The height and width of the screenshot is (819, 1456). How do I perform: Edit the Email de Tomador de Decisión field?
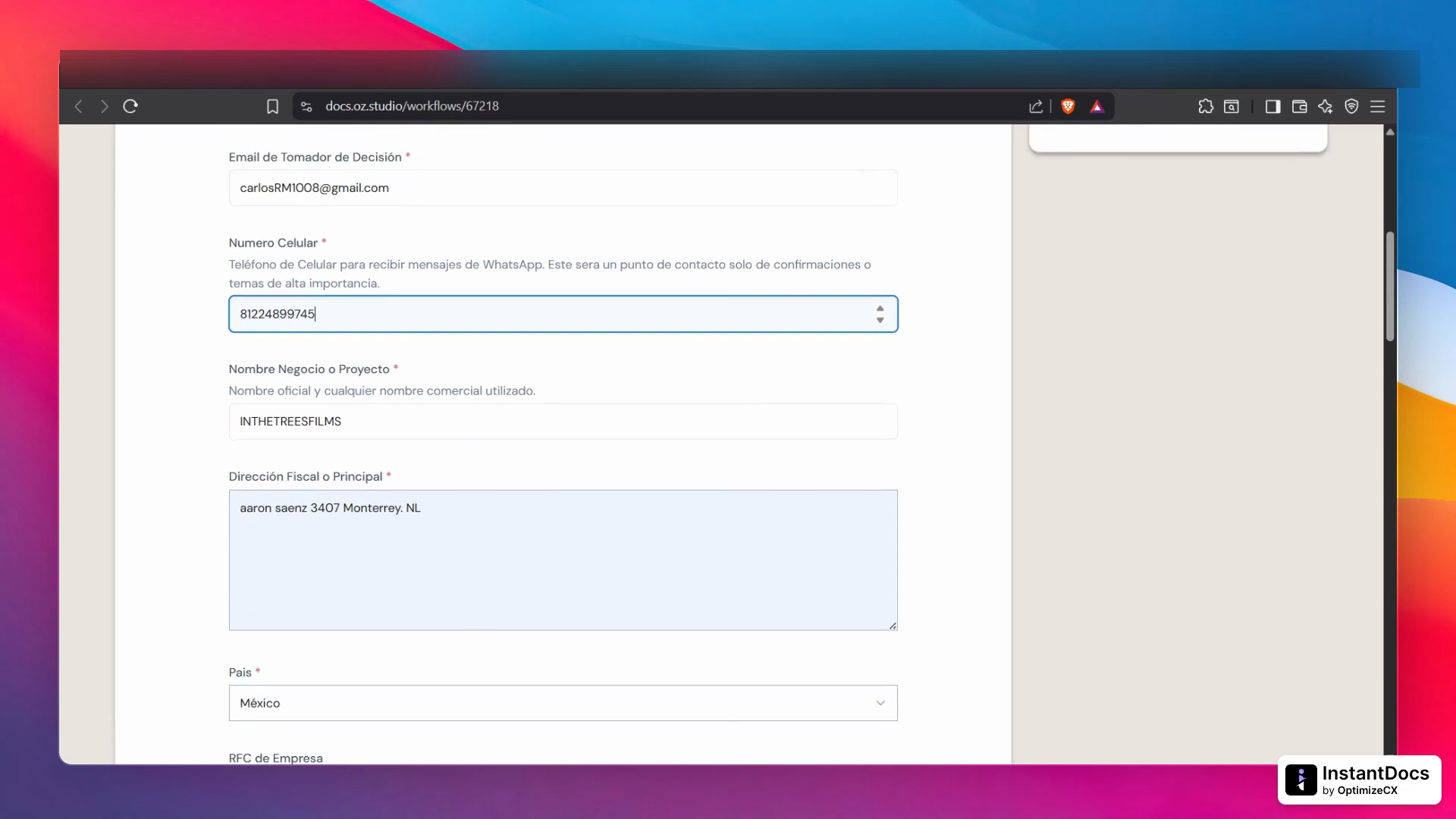pos(563,188)
